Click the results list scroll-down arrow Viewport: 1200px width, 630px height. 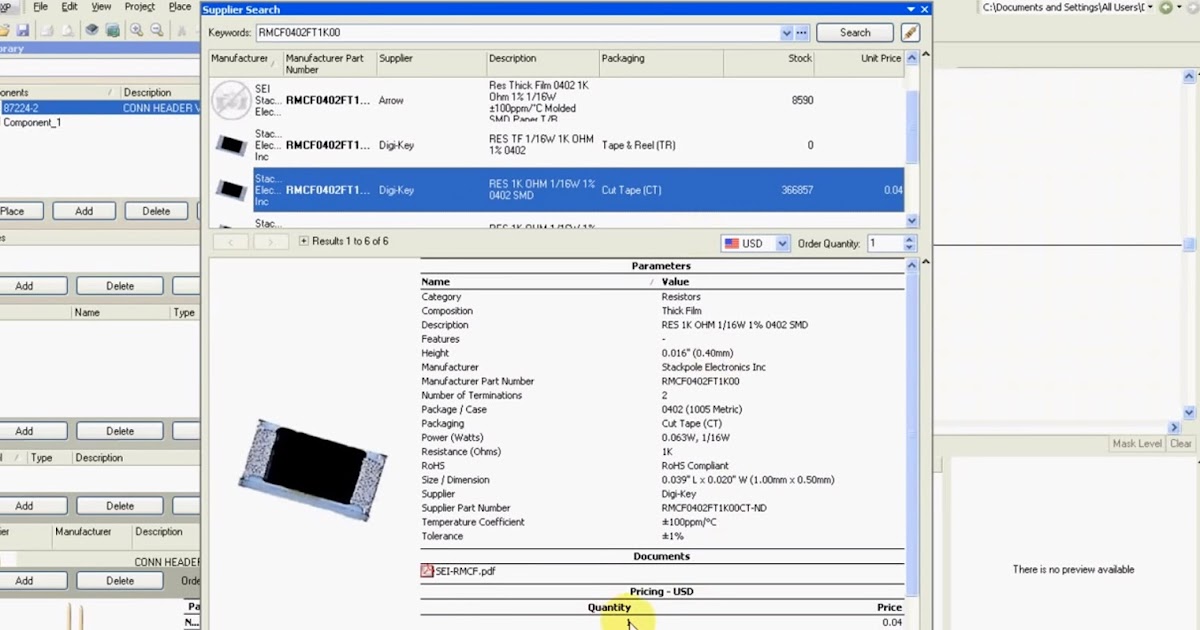pyautogui.click(x=912, y=220)
